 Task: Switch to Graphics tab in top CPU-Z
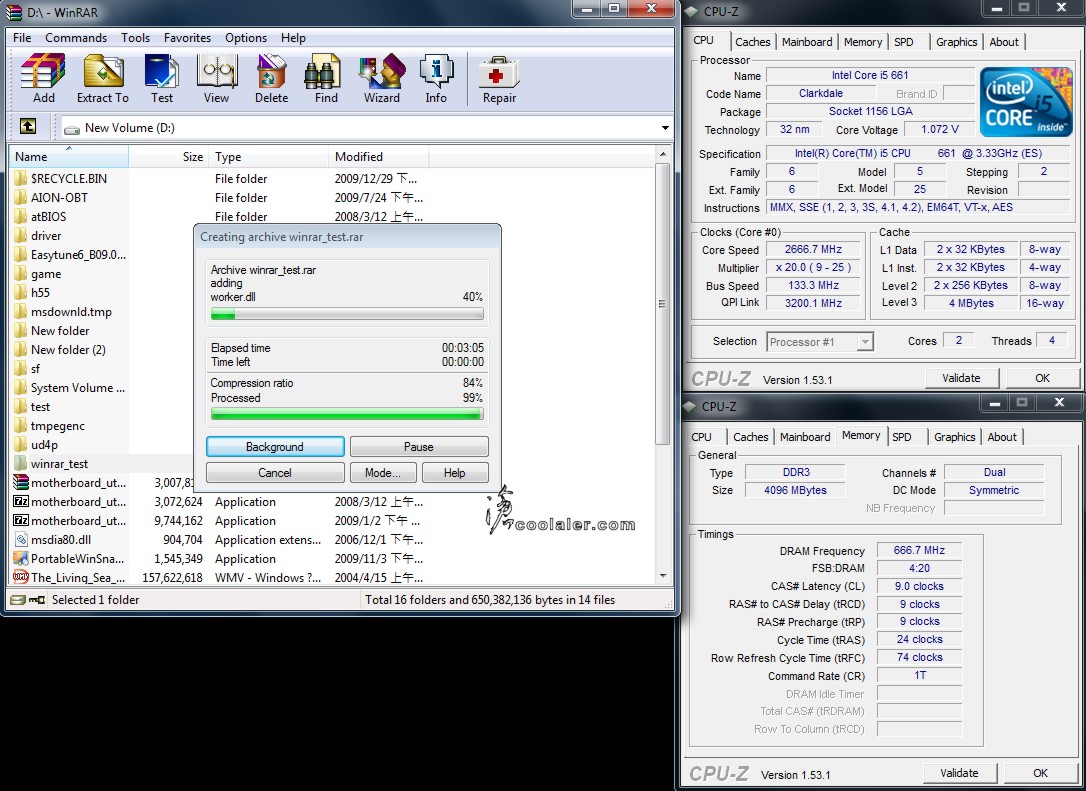(x=956, y=42)
